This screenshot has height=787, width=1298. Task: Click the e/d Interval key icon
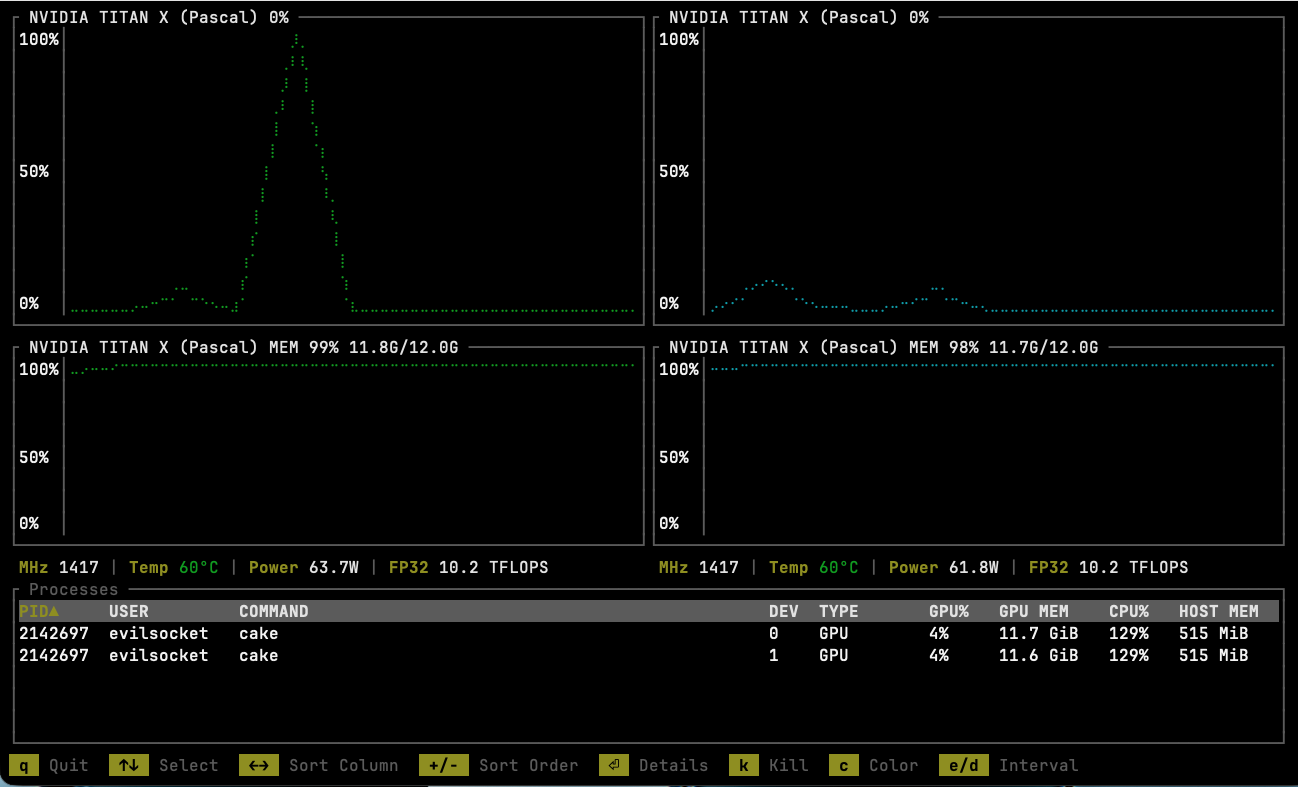[963, 765]
